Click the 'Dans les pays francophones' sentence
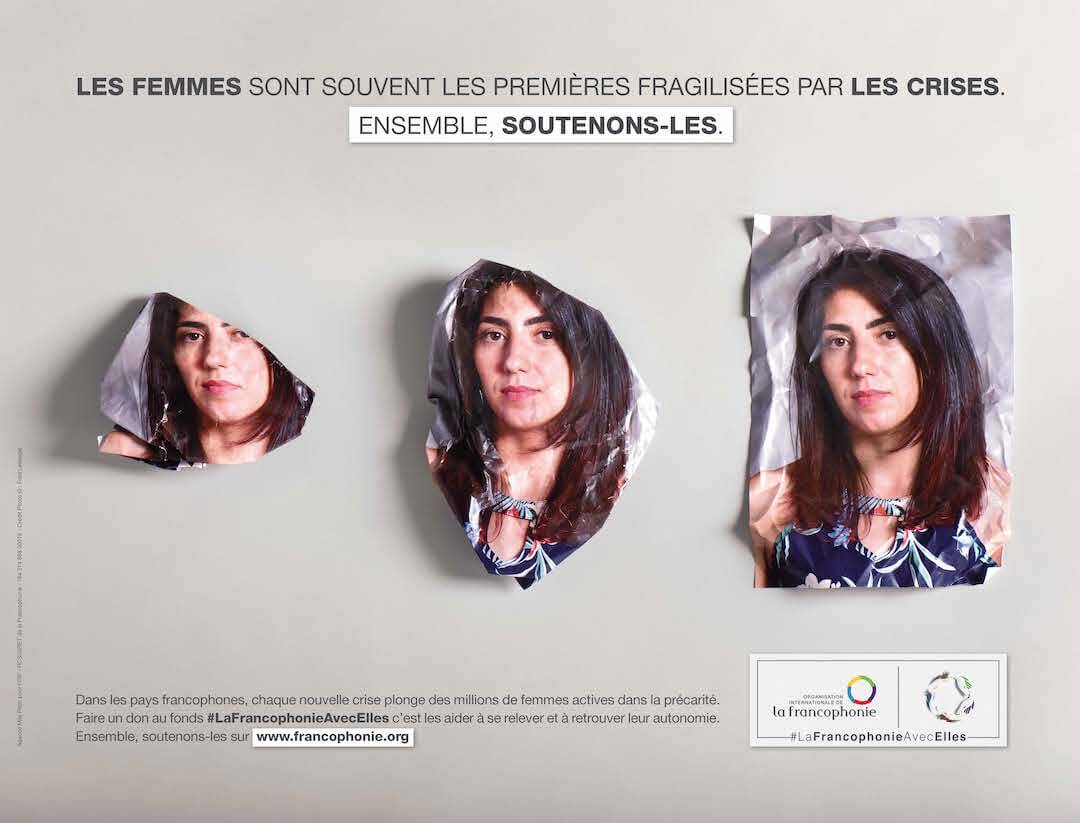Image resolution: width=1080 pixels, height=823 pixels. (x=397, y=700)
